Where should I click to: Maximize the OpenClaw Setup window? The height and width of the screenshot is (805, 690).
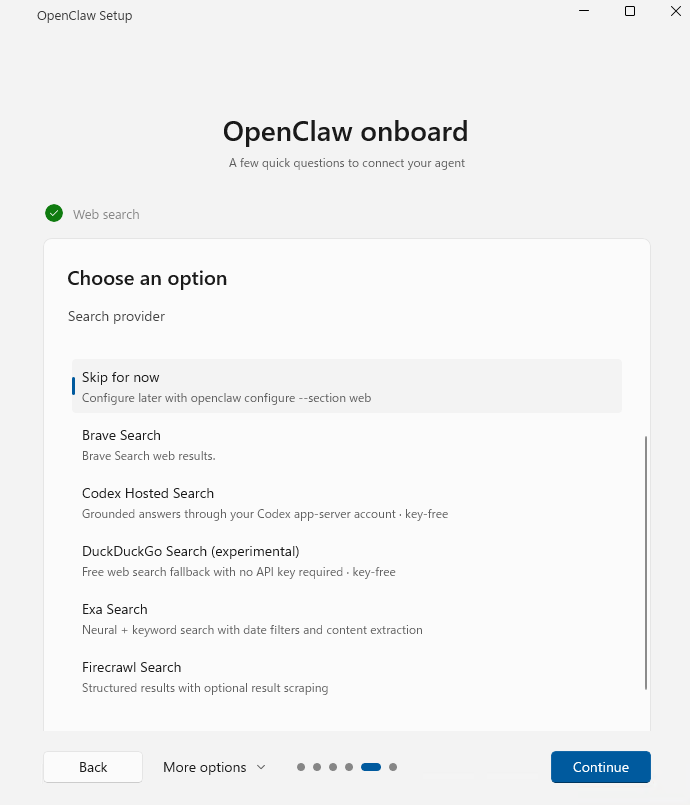[630, 11]
